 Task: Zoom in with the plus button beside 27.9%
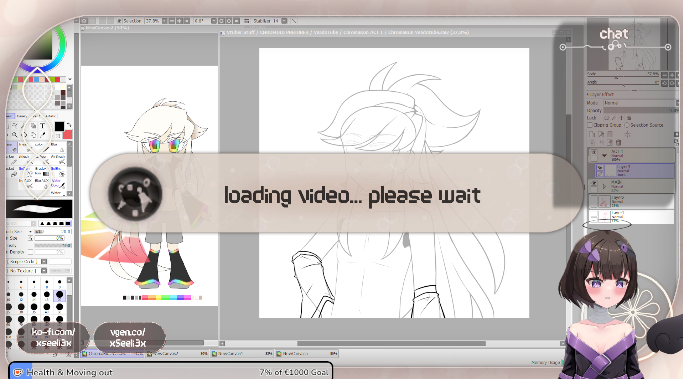[x=179, y=20]
